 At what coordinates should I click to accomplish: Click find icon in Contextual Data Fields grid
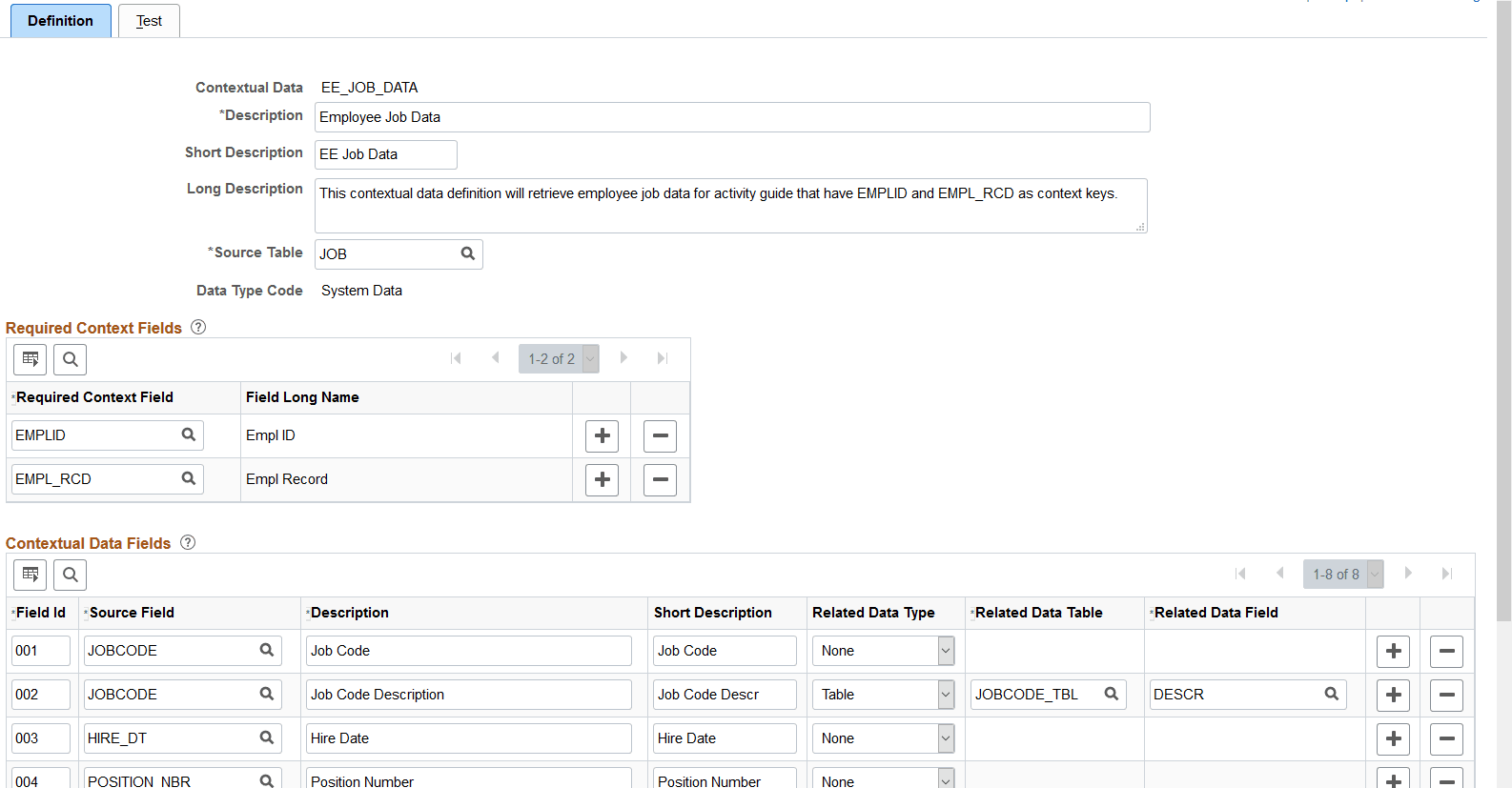pos(71,575)
